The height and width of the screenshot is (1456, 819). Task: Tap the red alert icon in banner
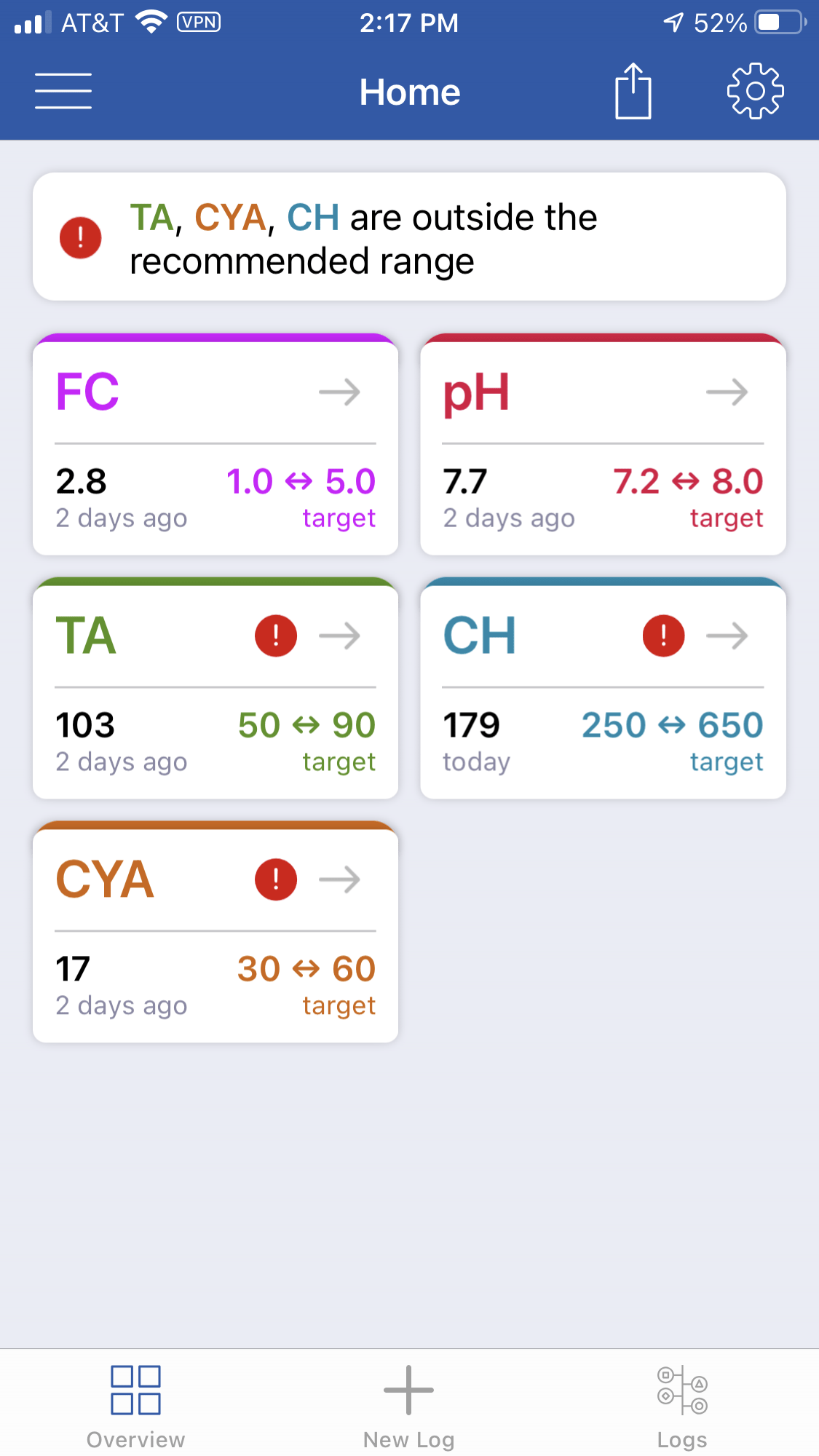coord(80,237)
